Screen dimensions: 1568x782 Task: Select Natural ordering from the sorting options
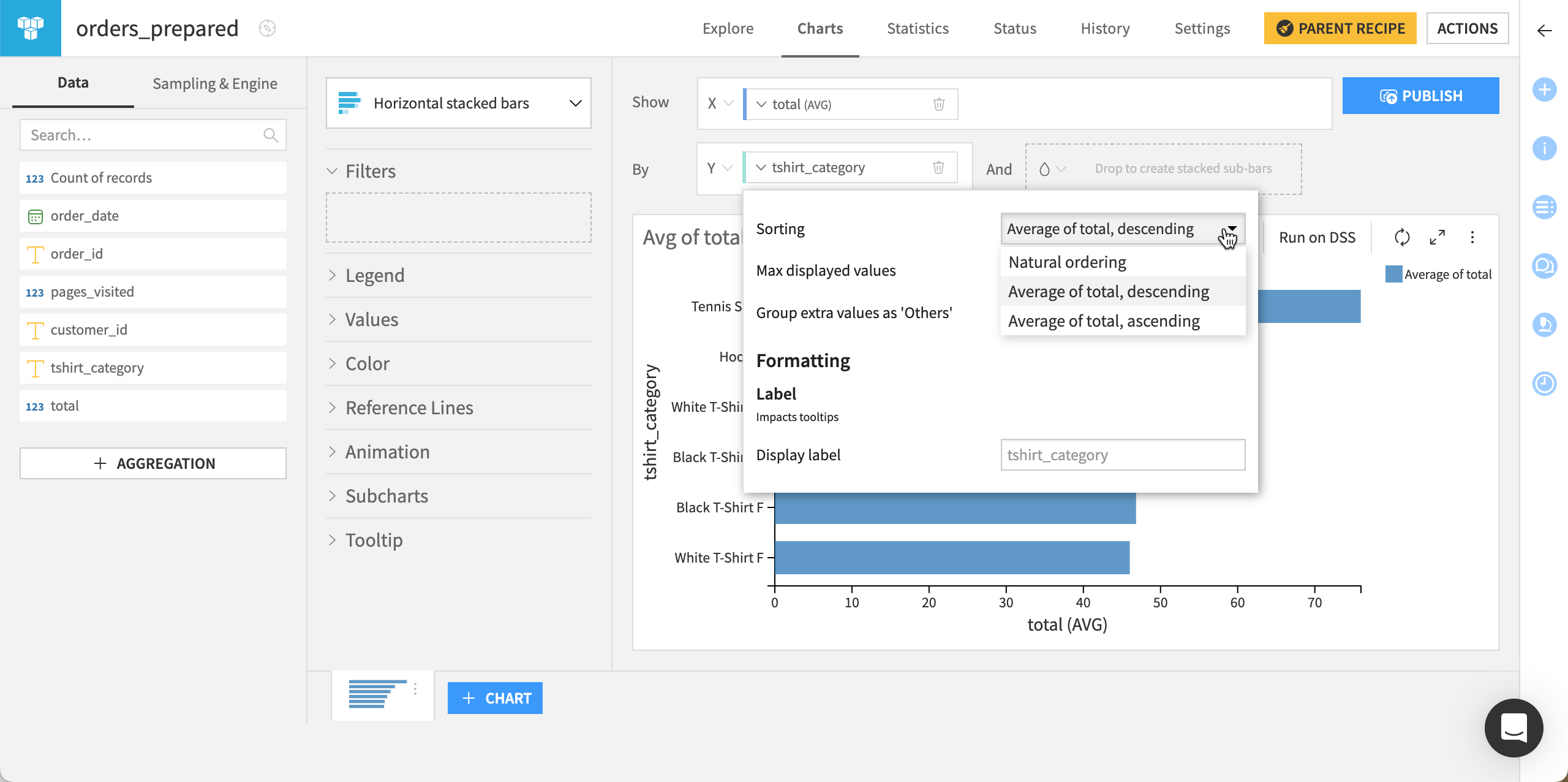(1066, 262)
